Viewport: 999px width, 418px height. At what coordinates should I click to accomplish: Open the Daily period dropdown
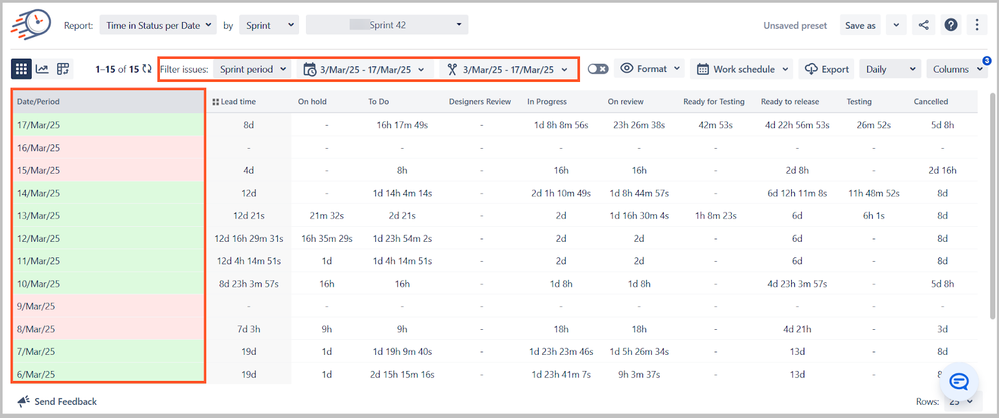(890, 69)
